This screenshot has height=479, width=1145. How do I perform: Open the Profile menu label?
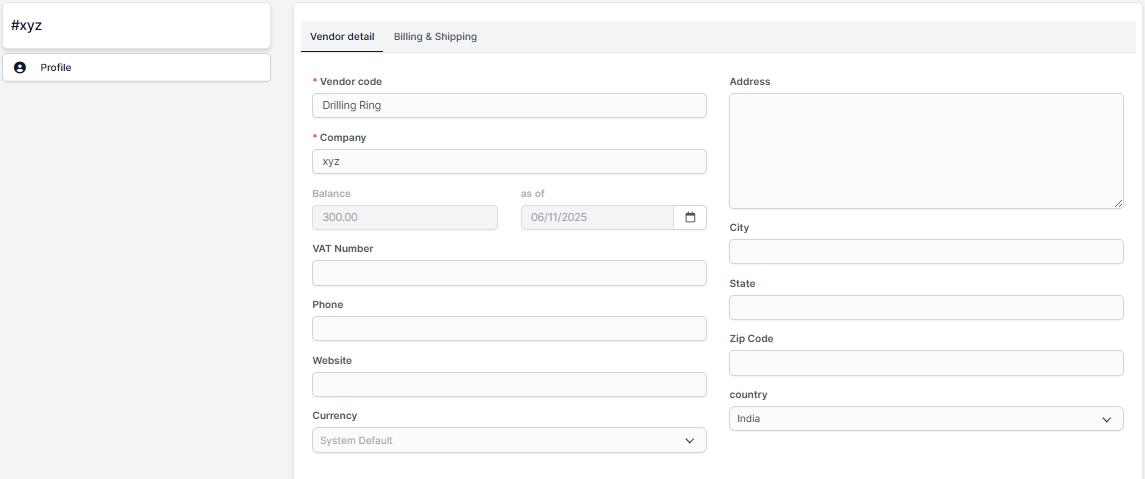[x=56, y=68]
